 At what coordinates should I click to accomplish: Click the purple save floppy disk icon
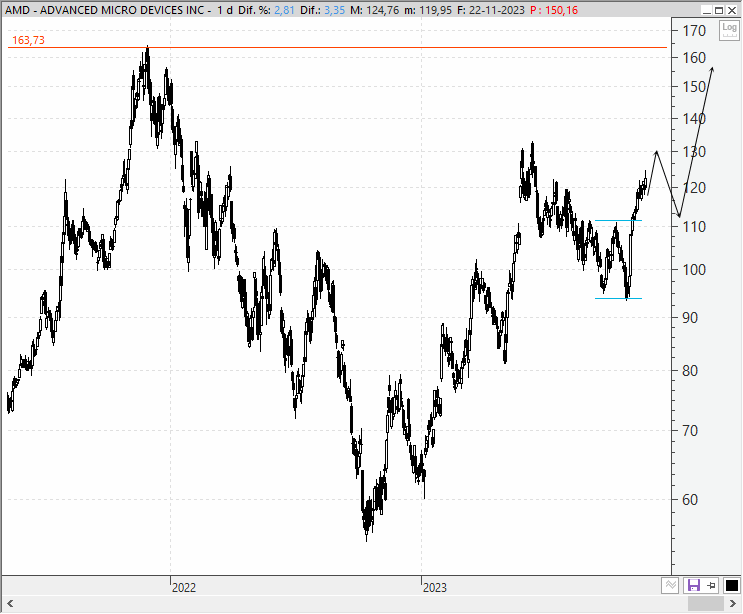[x=693, y=586]
